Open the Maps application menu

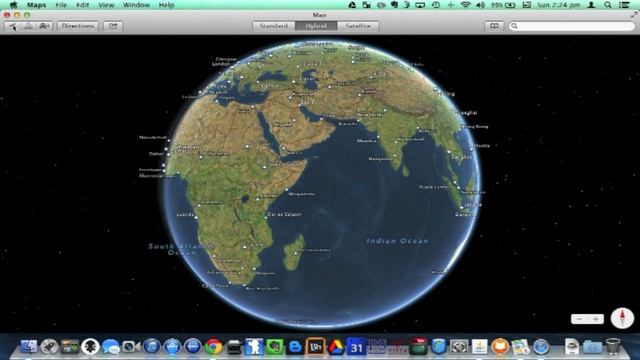pyautogui.click(x=37, y=5)
